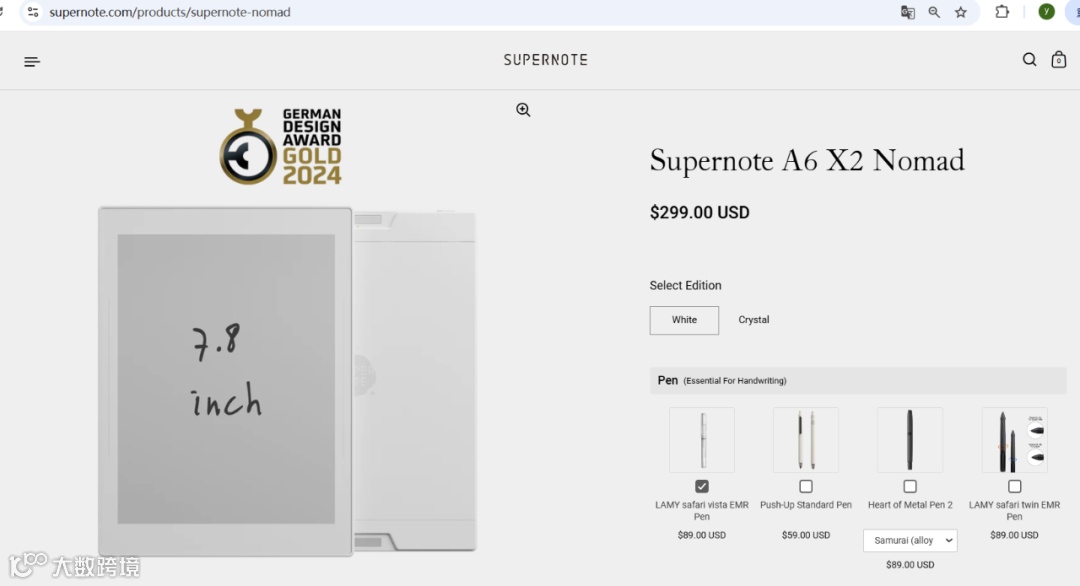Bookmark this page with the star icon
Image resolution: width=1080 pixels, height=586 pixels.
tap(961, 12)
